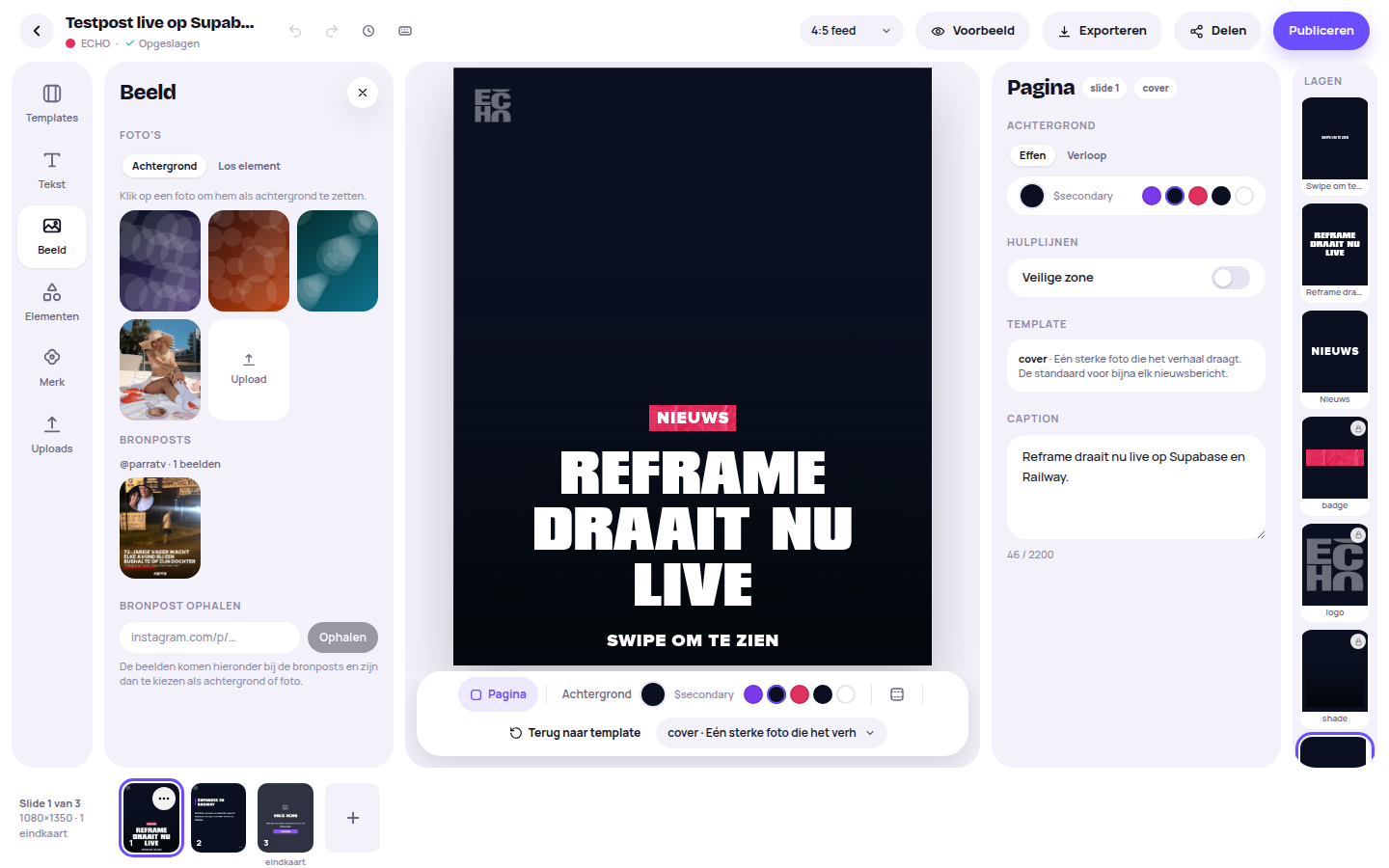The image size is (1389, 868).
Task: Select slide 2 thumbnail
Action: coord(219,818)
